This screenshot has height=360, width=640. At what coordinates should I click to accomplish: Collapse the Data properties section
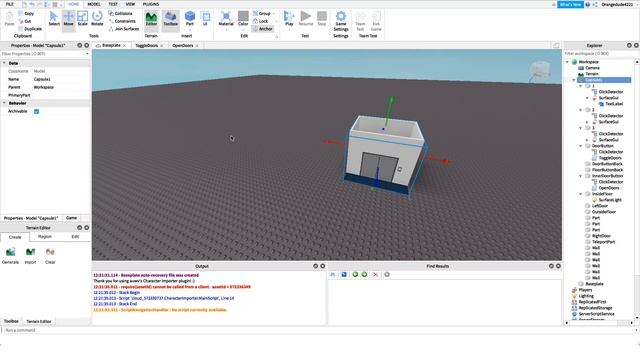4,63
